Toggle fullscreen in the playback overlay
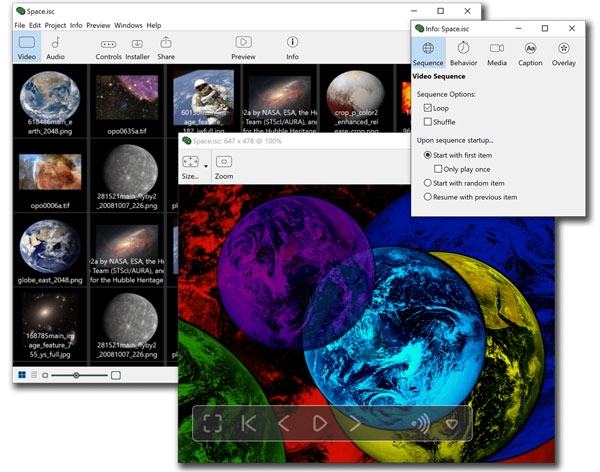The image size is (600, 472). (x=212, y=423)
